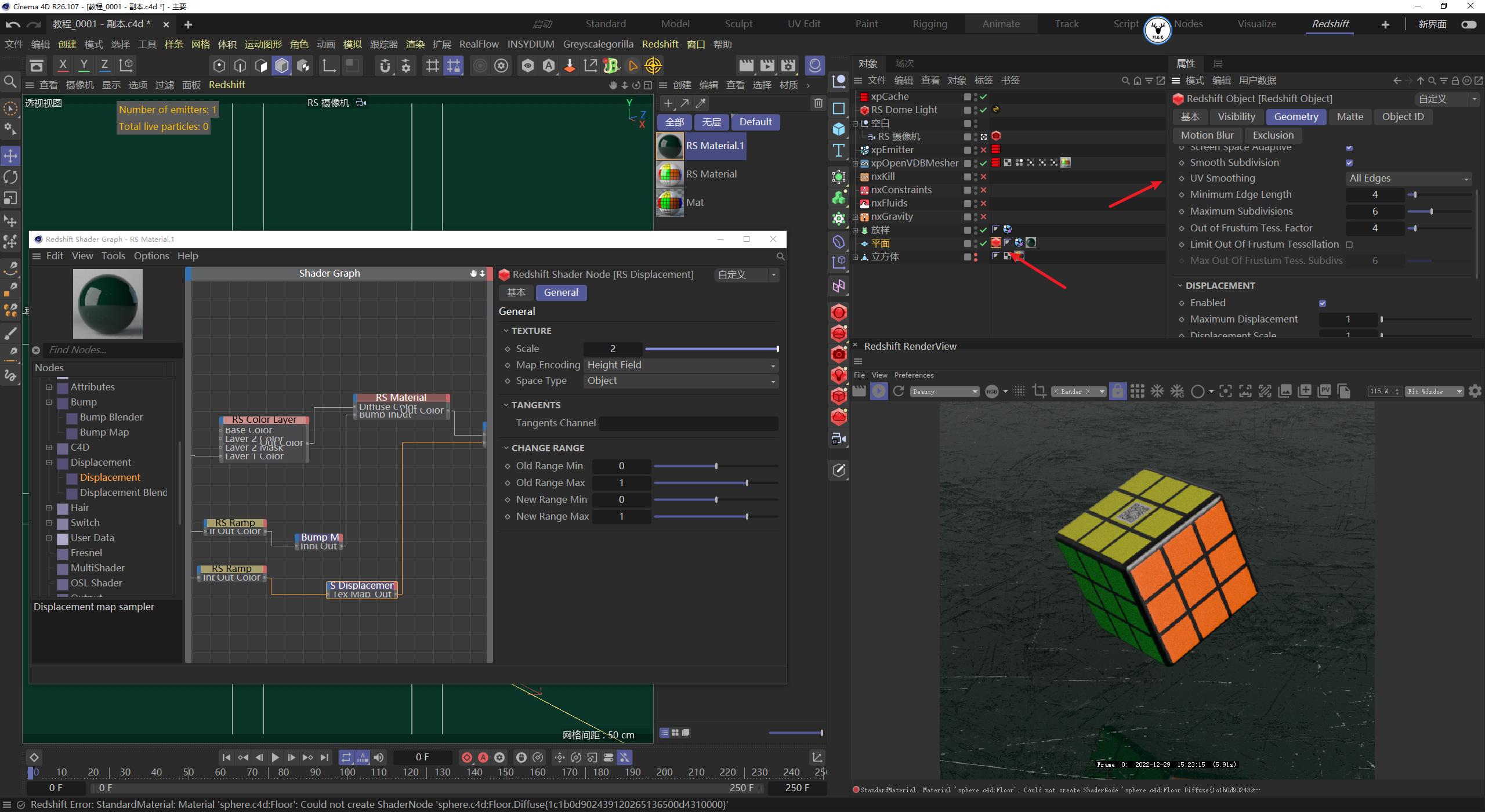The image size is (1485, 812).
Task: Start rendering with the RenderView play button
Action: click(879, 391)
